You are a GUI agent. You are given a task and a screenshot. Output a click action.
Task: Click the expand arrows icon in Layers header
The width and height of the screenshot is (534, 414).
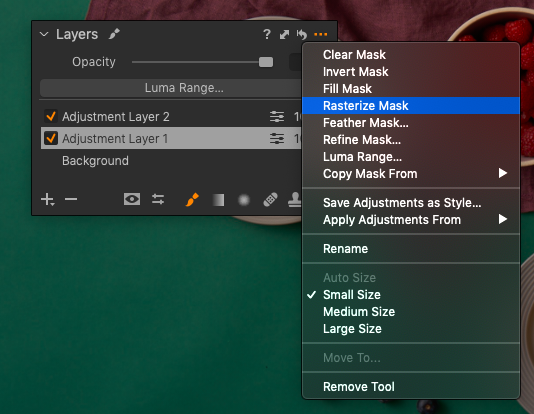284,34
